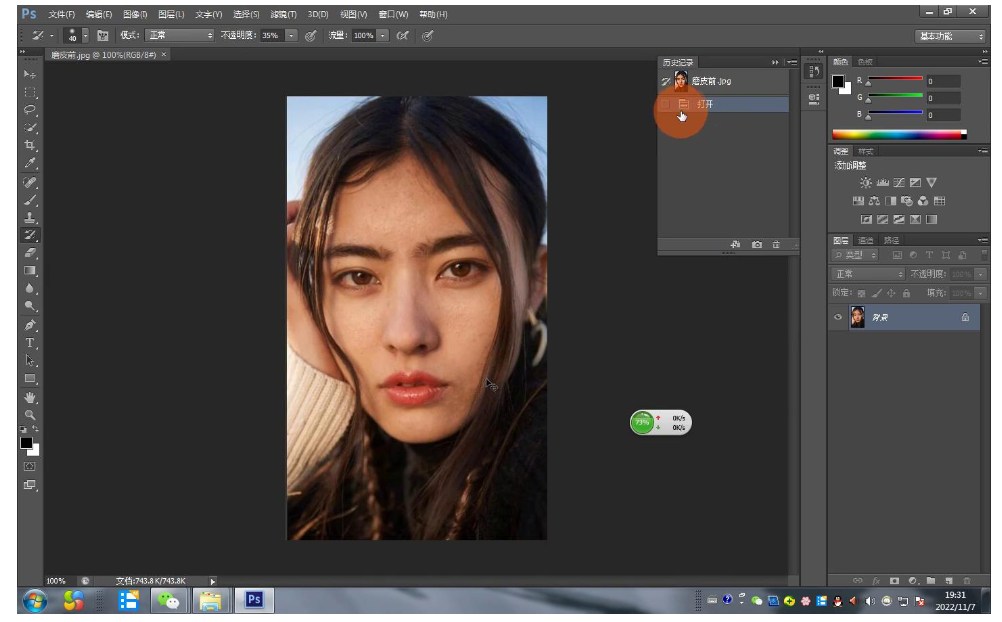The image size is (1002, 622).
Task: Select the Horizontal Type tool in the toolbox
Action: click(x=29, y=343)
